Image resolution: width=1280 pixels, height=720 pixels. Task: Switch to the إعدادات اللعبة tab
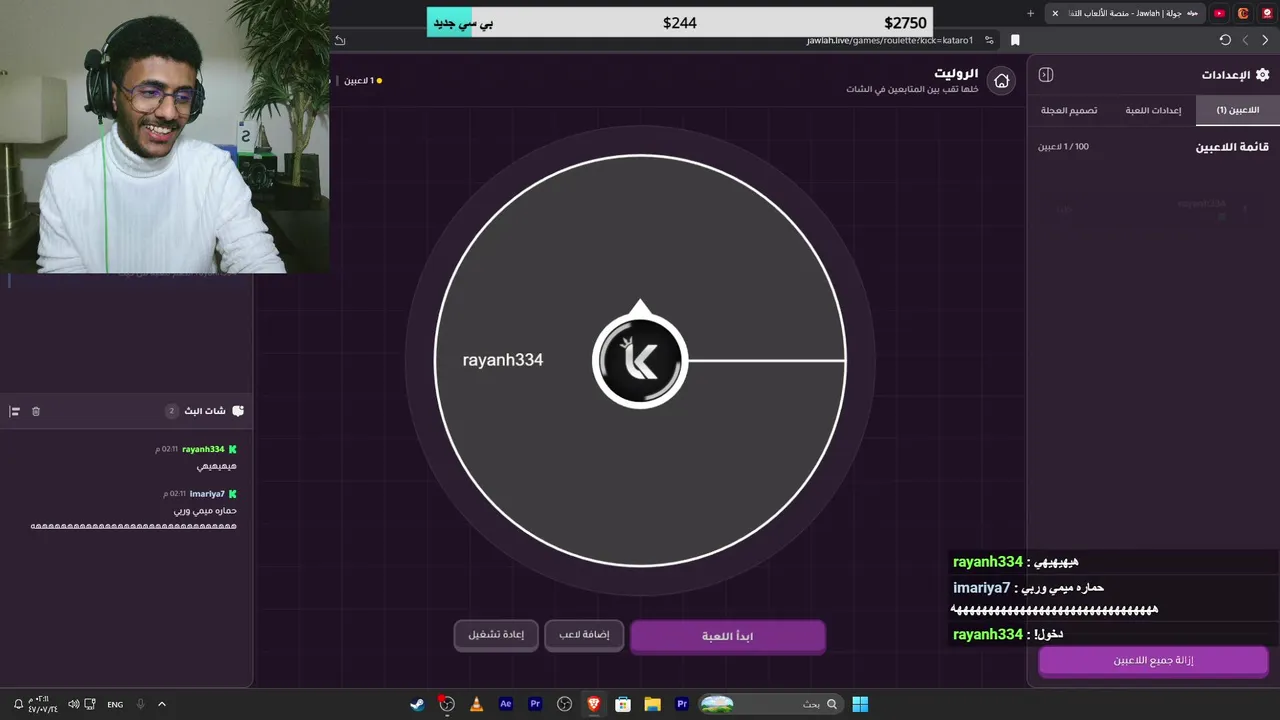click(x=1153, y=110)
